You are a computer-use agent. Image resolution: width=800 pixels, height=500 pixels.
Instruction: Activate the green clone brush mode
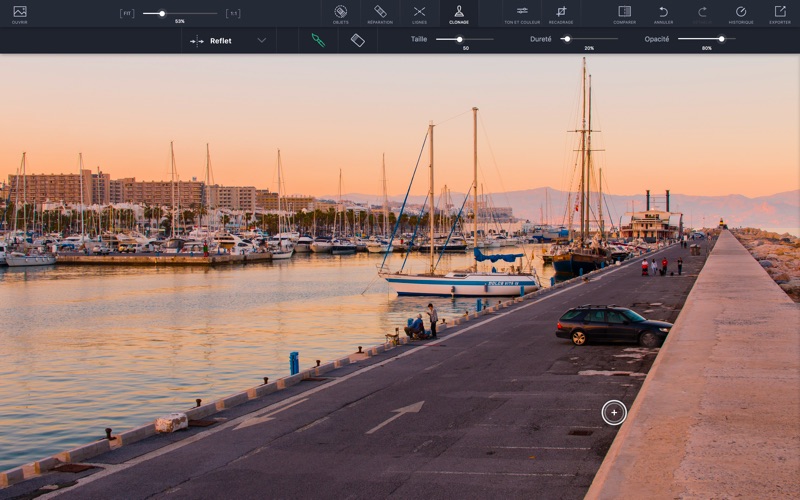[x=318, y=40]
